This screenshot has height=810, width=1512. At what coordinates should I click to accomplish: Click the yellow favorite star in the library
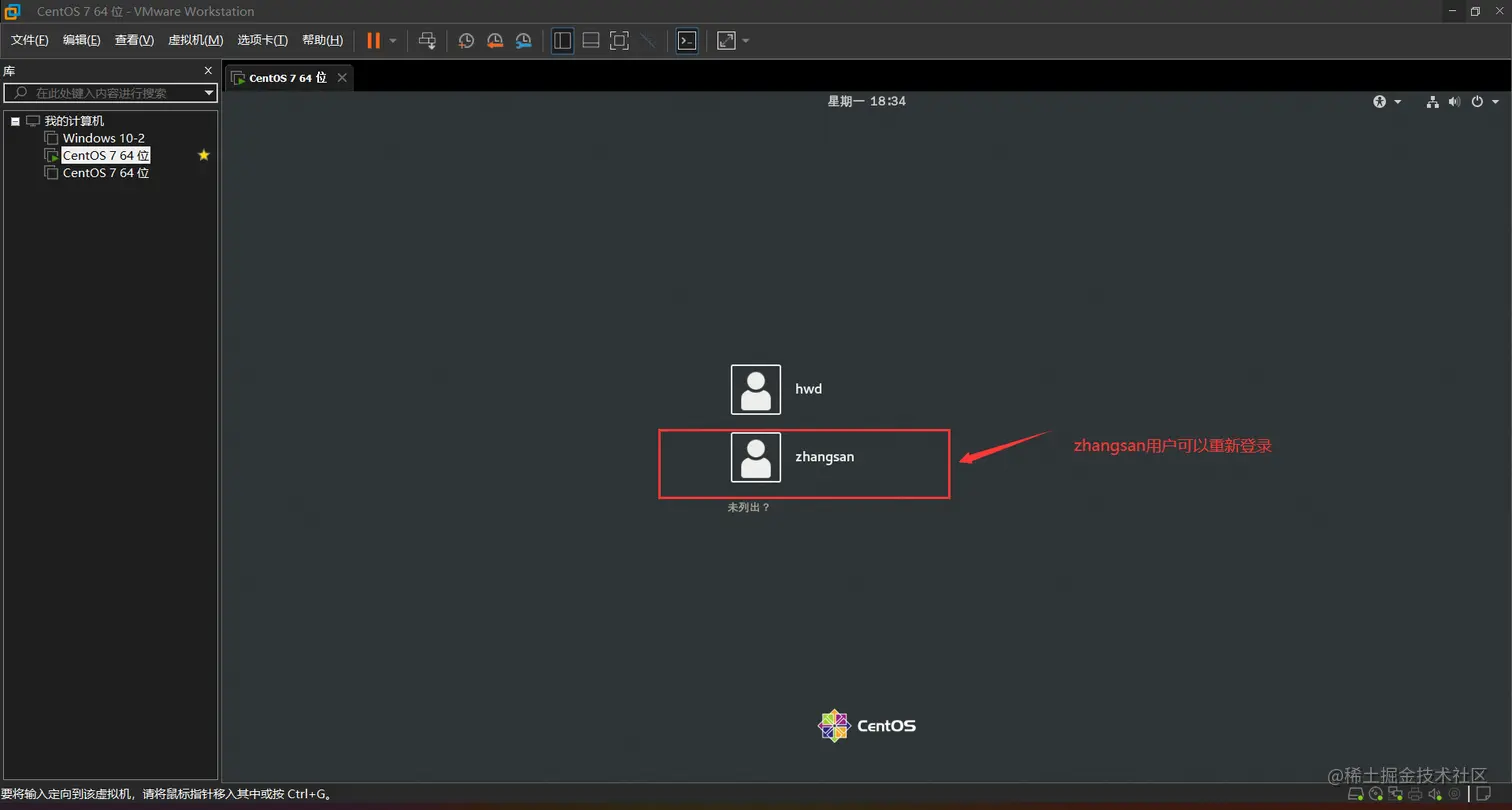tap(204, 155)
